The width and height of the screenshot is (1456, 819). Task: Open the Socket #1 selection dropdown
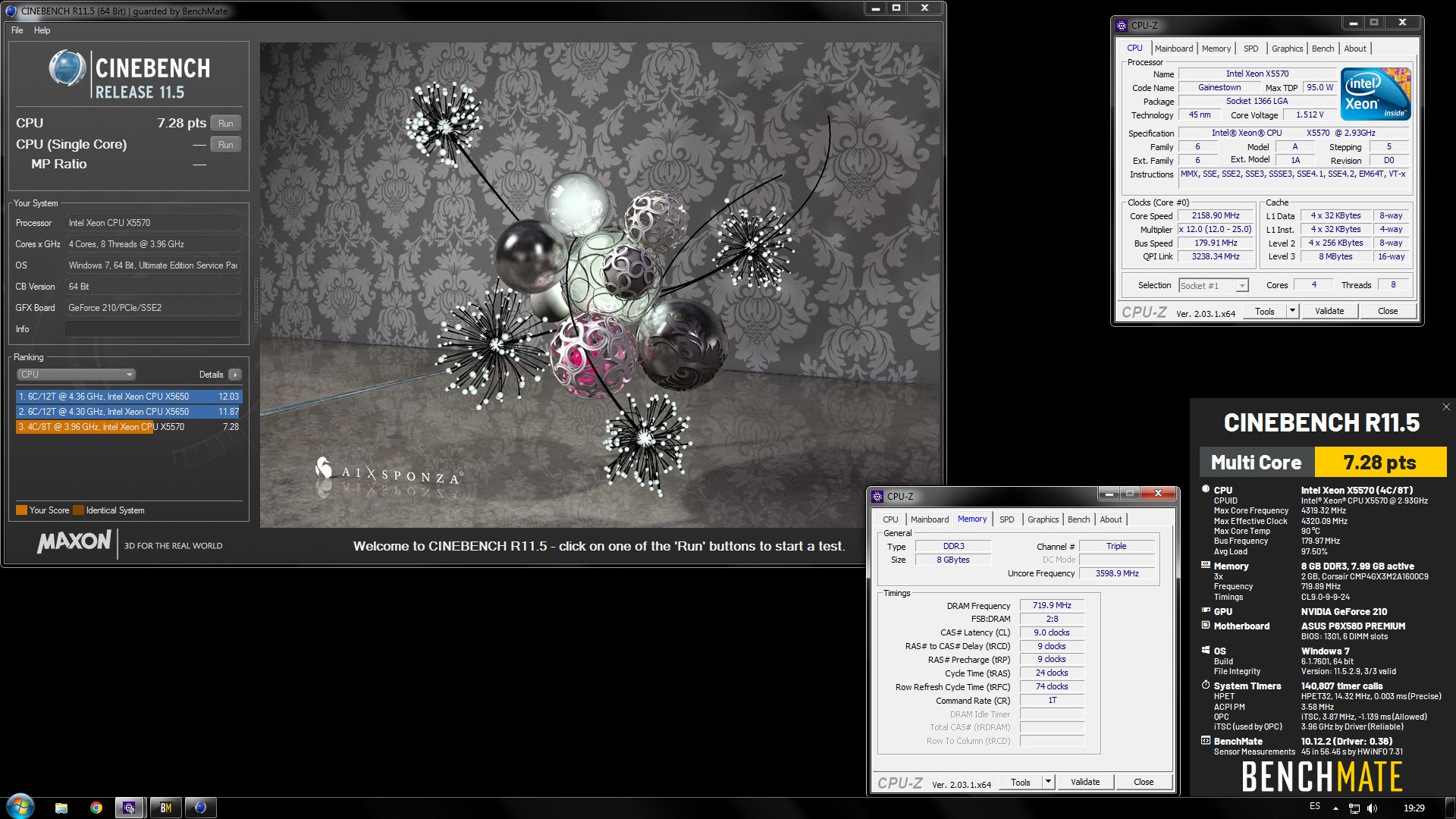tap(1213, 286)
